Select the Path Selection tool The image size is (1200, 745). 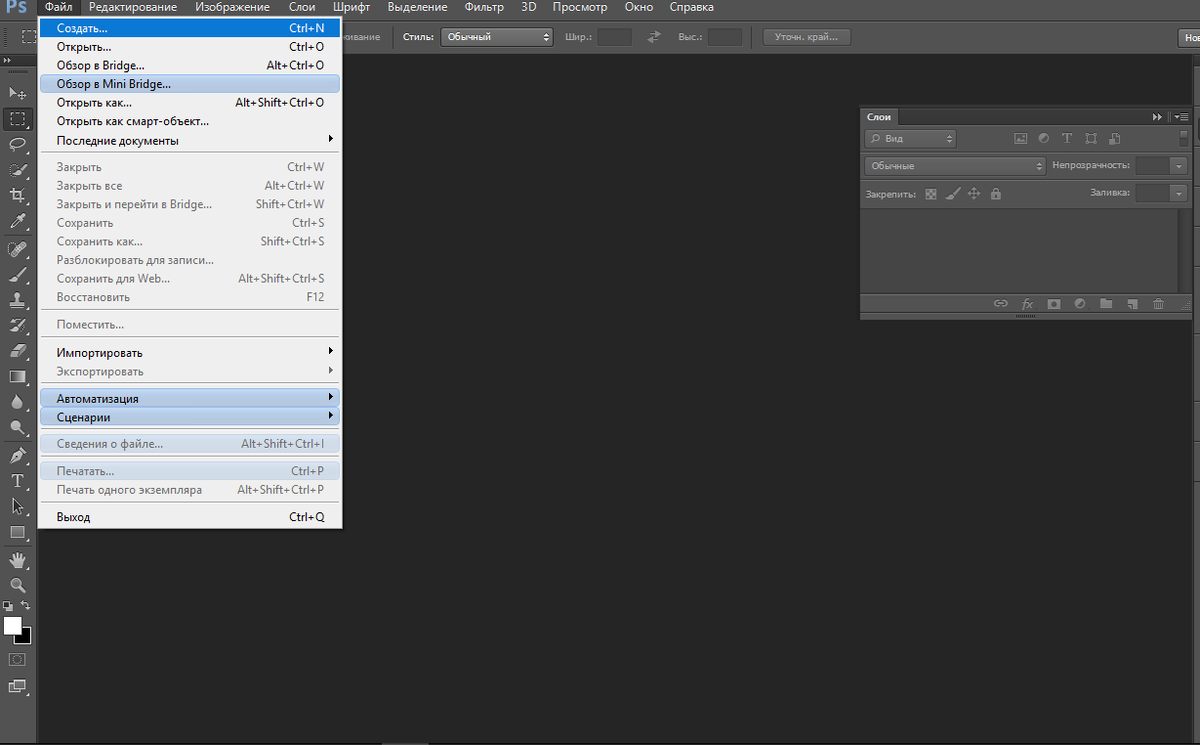17,506
